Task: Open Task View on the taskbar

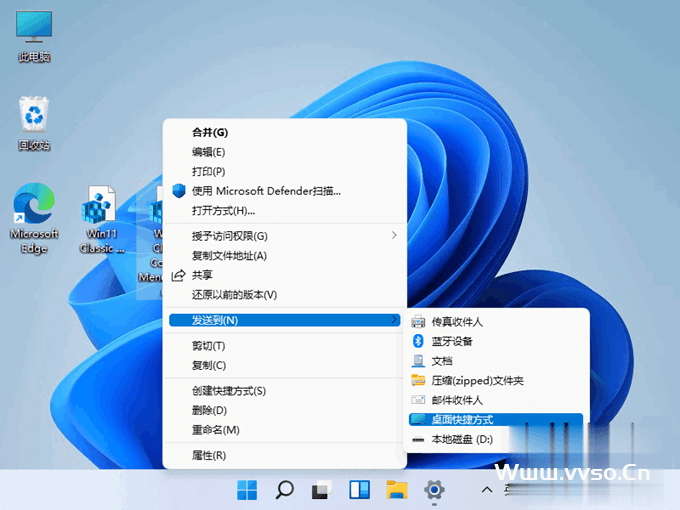Action: tap(322, 490)
